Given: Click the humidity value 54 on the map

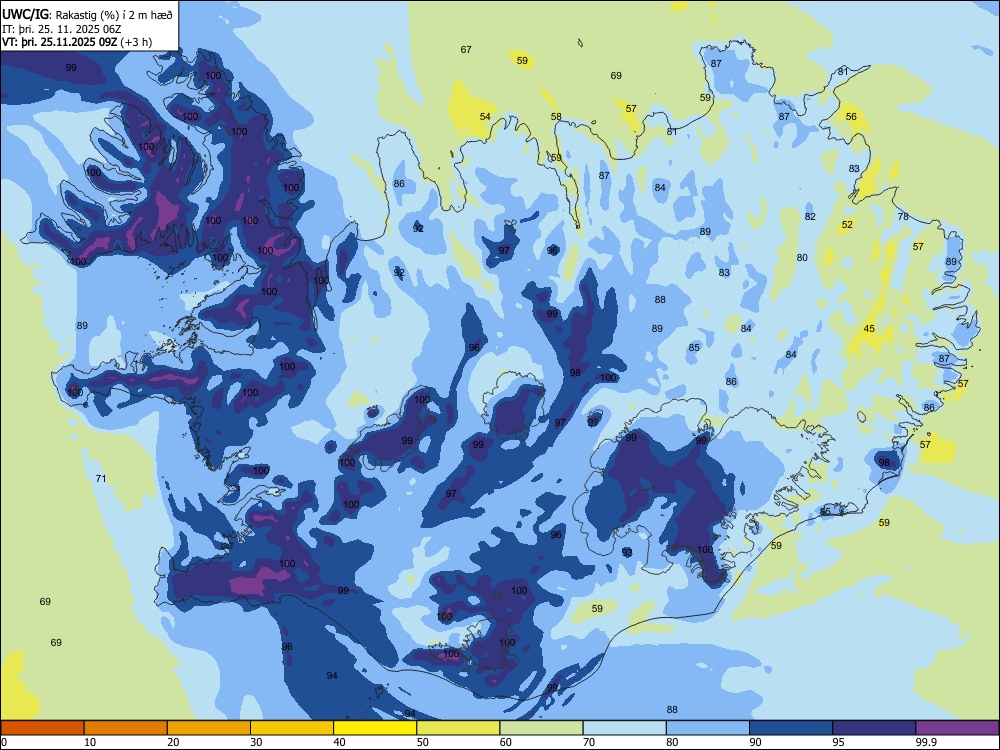Looking at the screenshot, I should (x=485, y=117).
